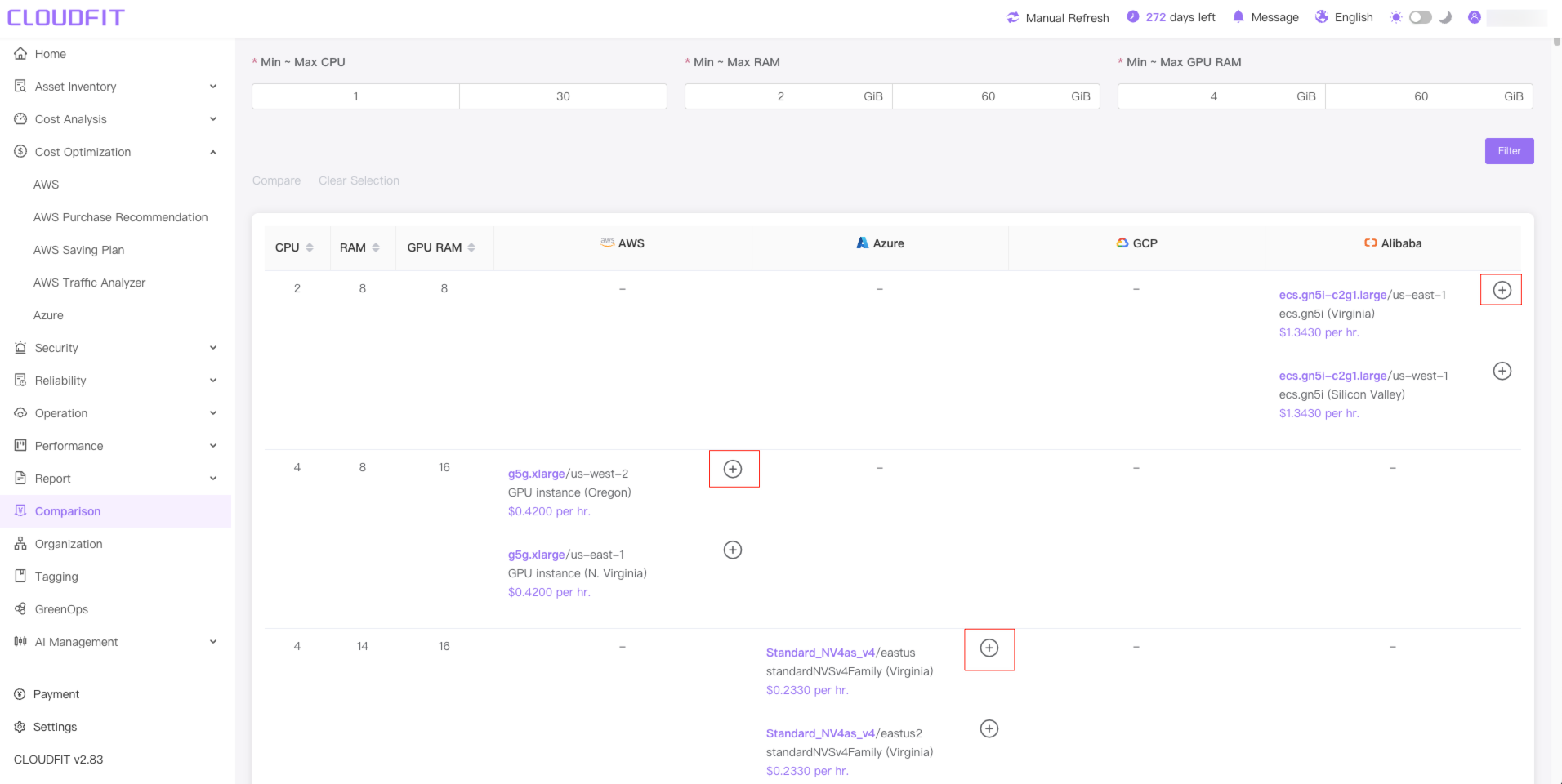
Task: Add ecs.gn5i us-east-1 to comparison
Action: 1502,290
